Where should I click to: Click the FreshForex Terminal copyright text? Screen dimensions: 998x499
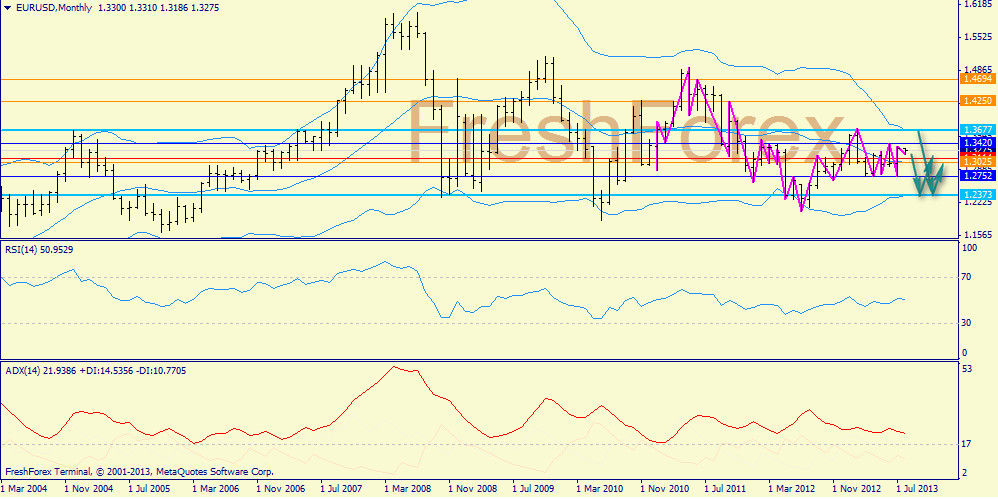(x=139, y=471)
